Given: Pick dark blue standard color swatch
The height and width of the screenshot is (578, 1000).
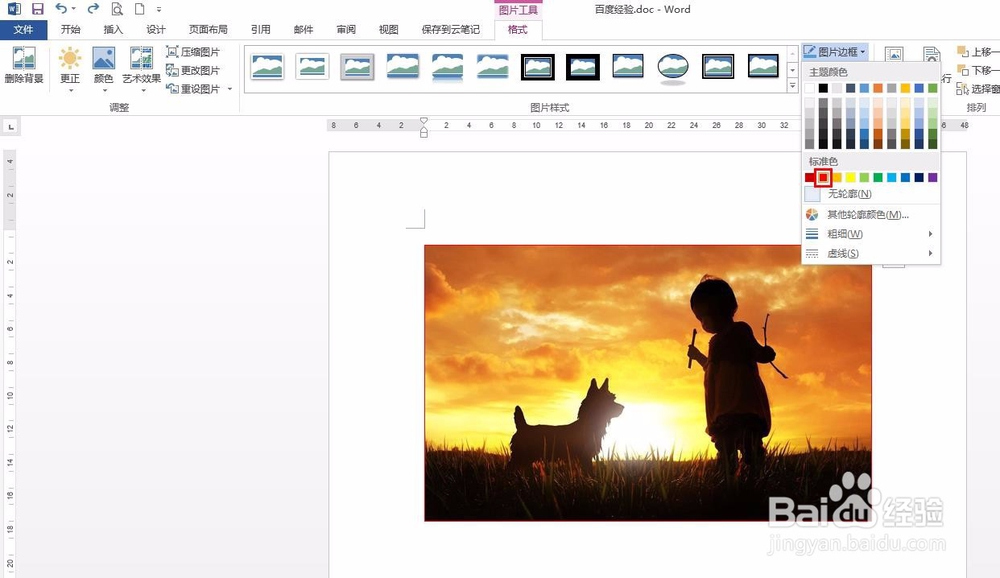Looking at the screenshot, I should point(919,177).
